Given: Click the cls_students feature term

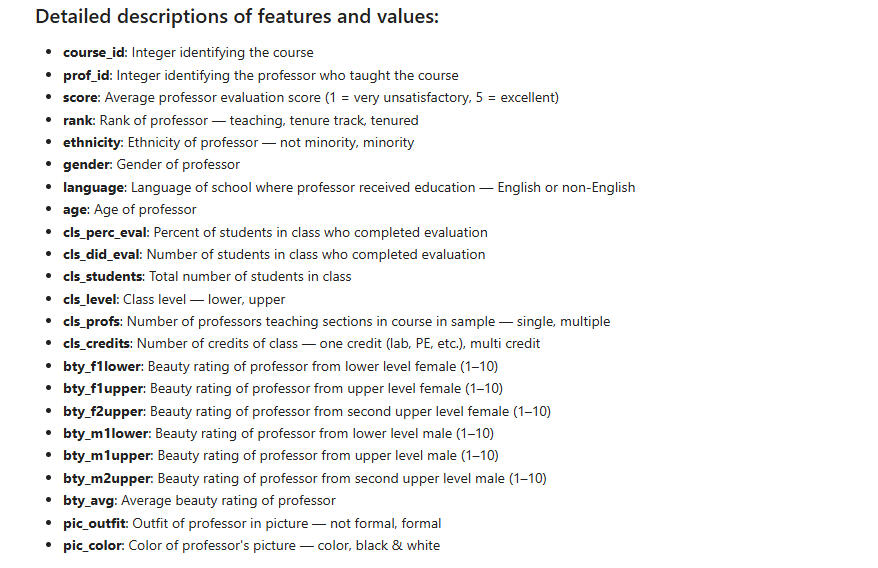Looking at the screenshot, I should point(103,277).
